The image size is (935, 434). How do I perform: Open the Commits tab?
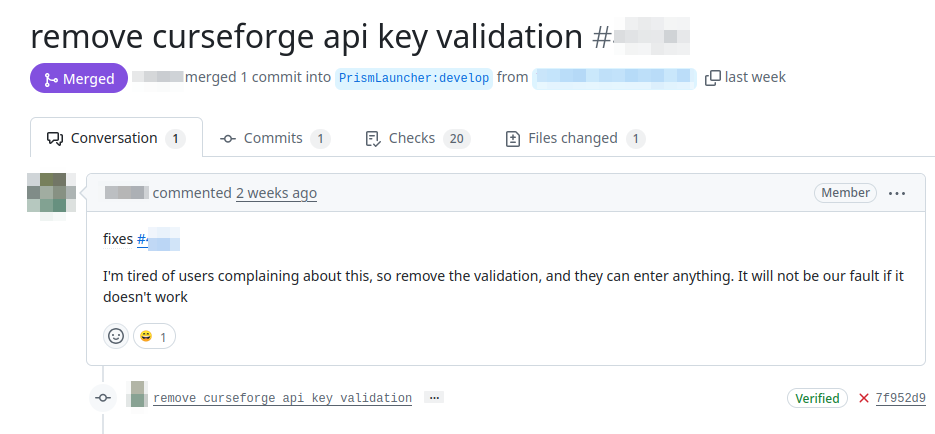tap(275, 138)
